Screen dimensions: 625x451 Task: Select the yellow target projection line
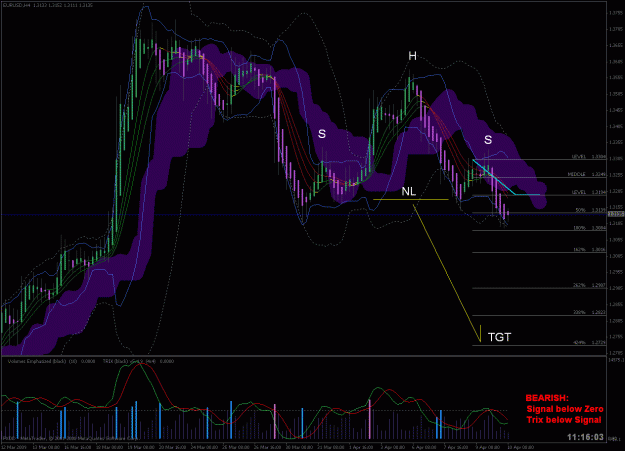click(x=446, y=273)
